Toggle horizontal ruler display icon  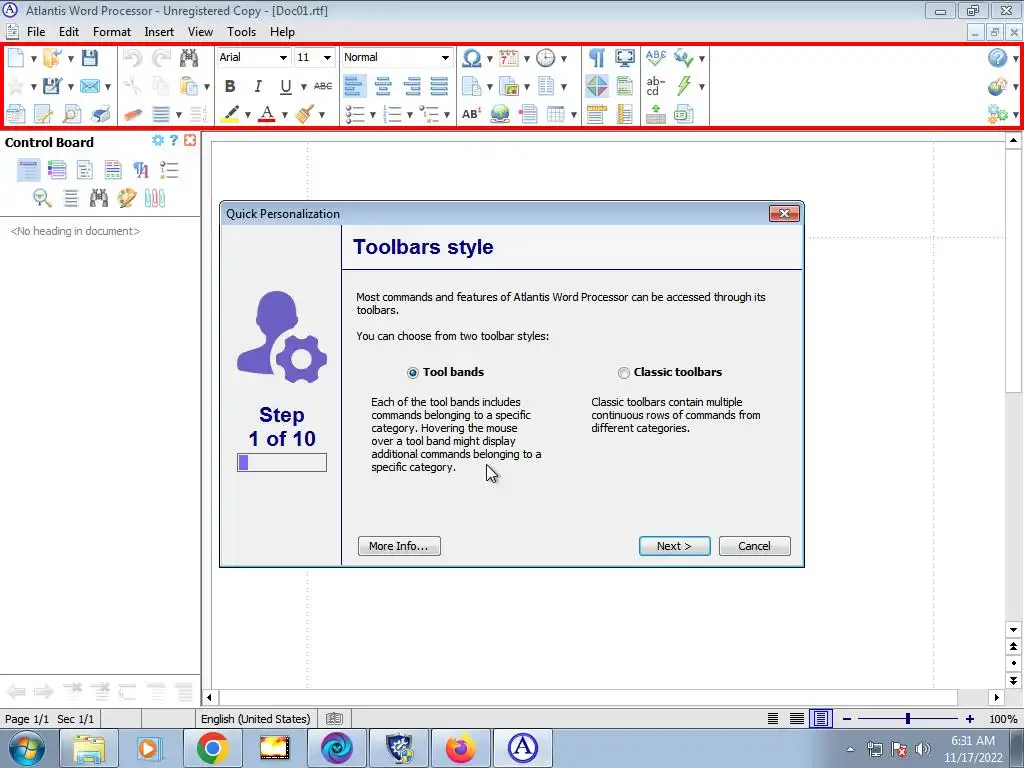[x=597, y=114]
